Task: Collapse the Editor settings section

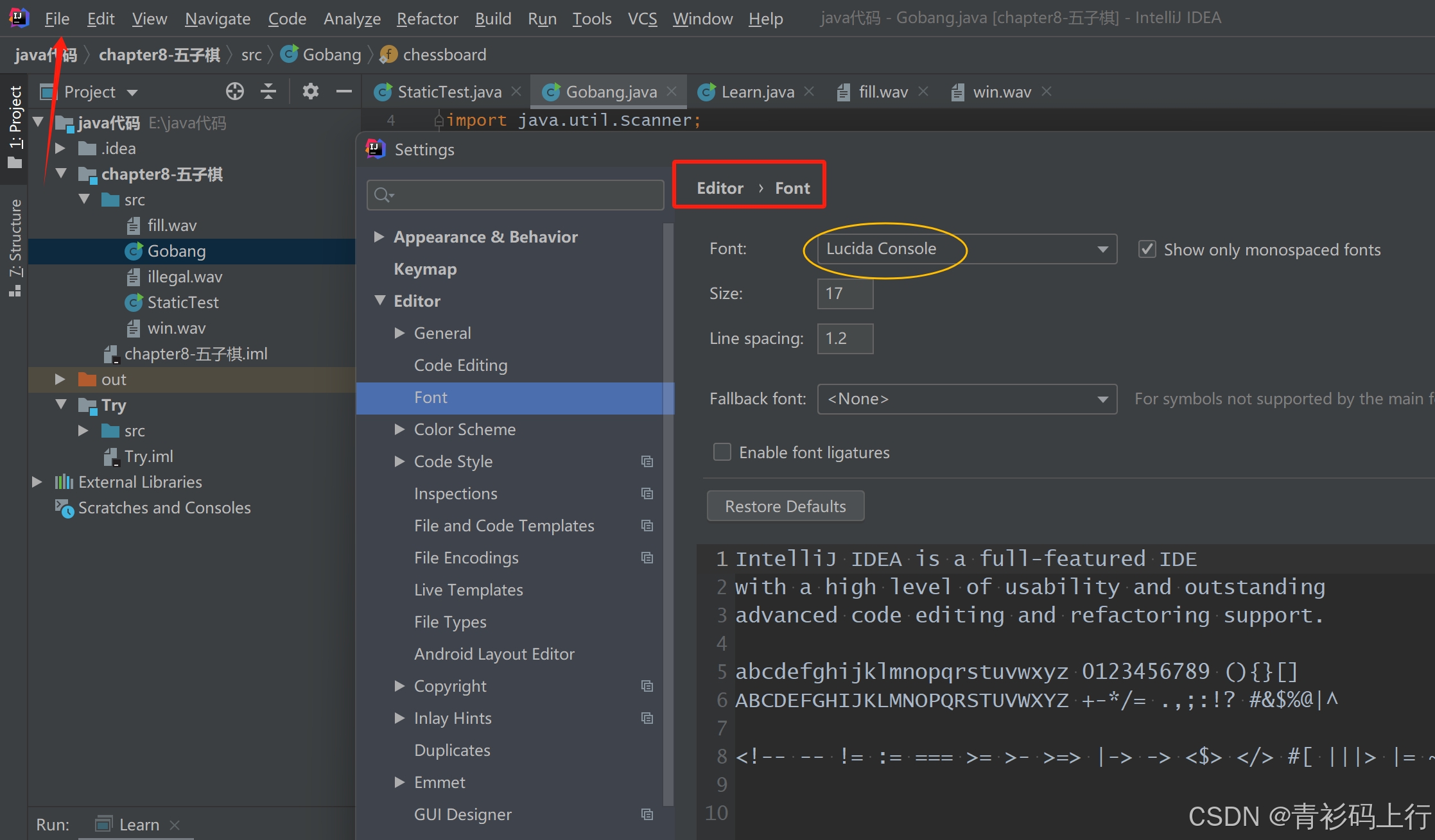Action: (x=380, y=300)
